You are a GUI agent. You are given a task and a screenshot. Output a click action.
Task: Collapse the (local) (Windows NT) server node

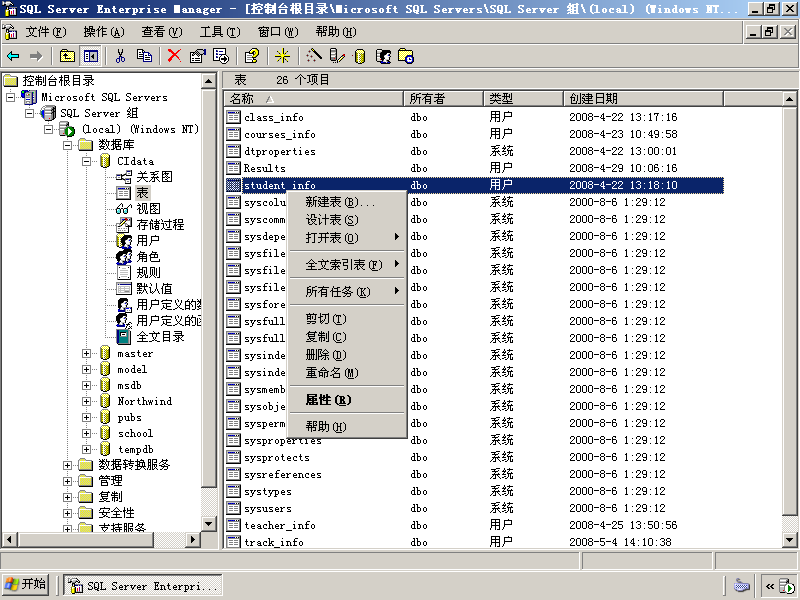pyautogui.click(x=48, y=129)
